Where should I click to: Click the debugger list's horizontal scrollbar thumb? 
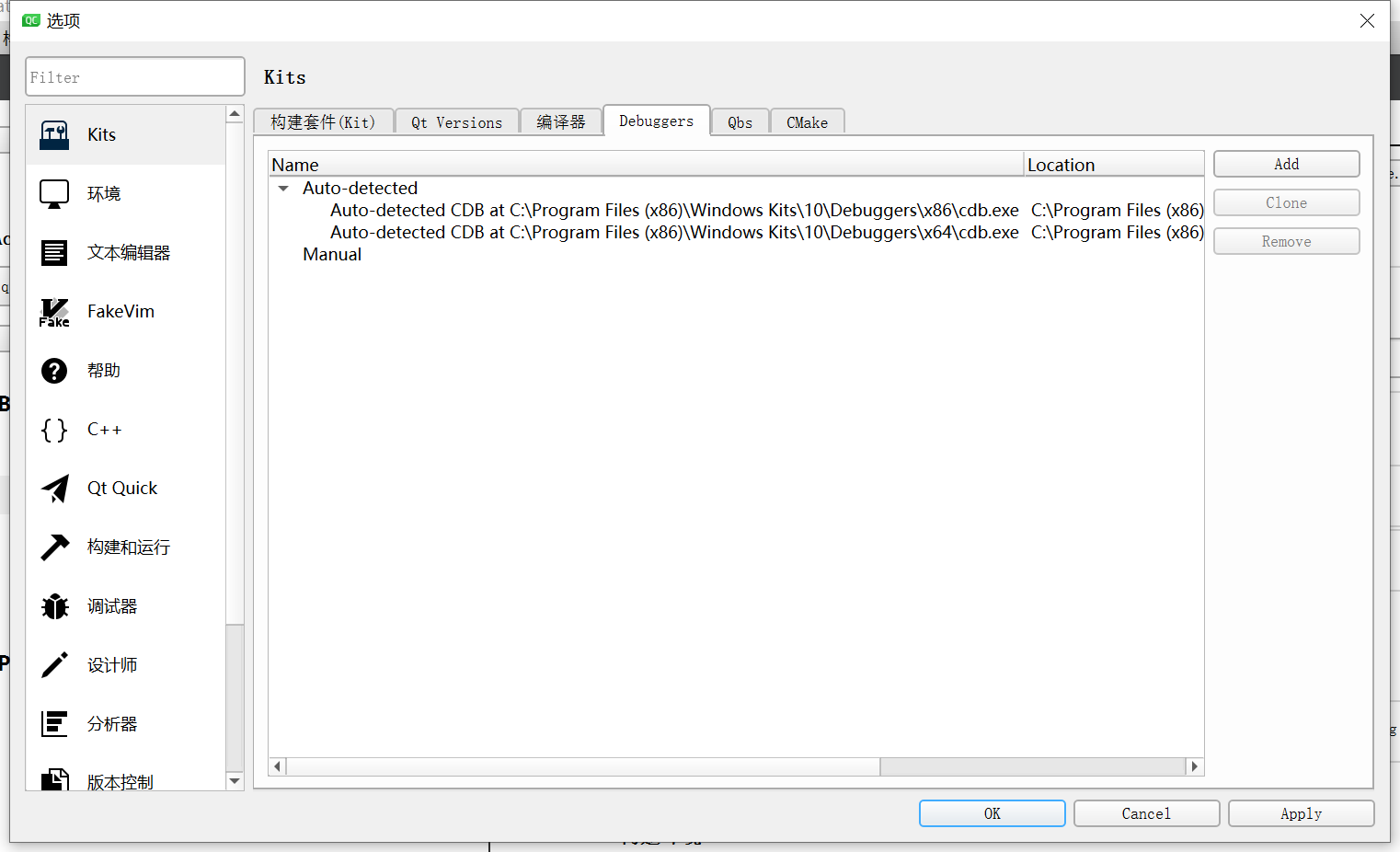583,766
